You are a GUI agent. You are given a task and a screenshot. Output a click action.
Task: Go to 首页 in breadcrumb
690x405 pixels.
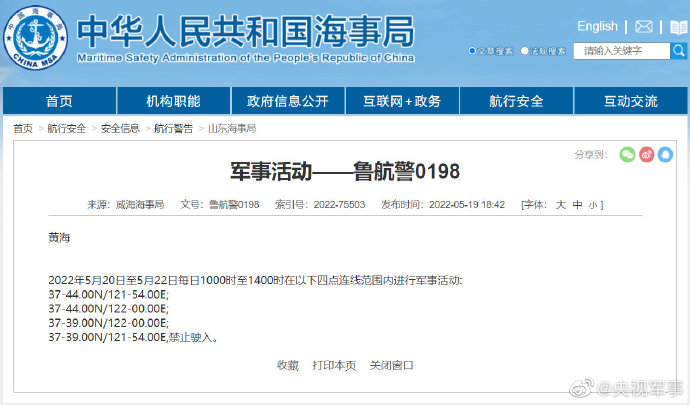pos(23,129)
